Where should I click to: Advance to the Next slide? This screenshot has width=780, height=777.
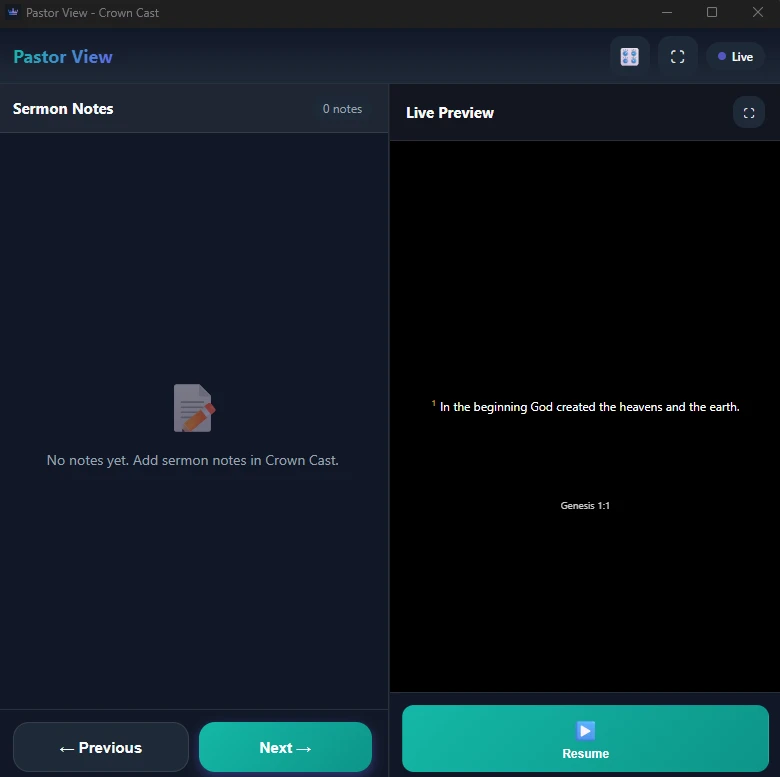(285, 748)
